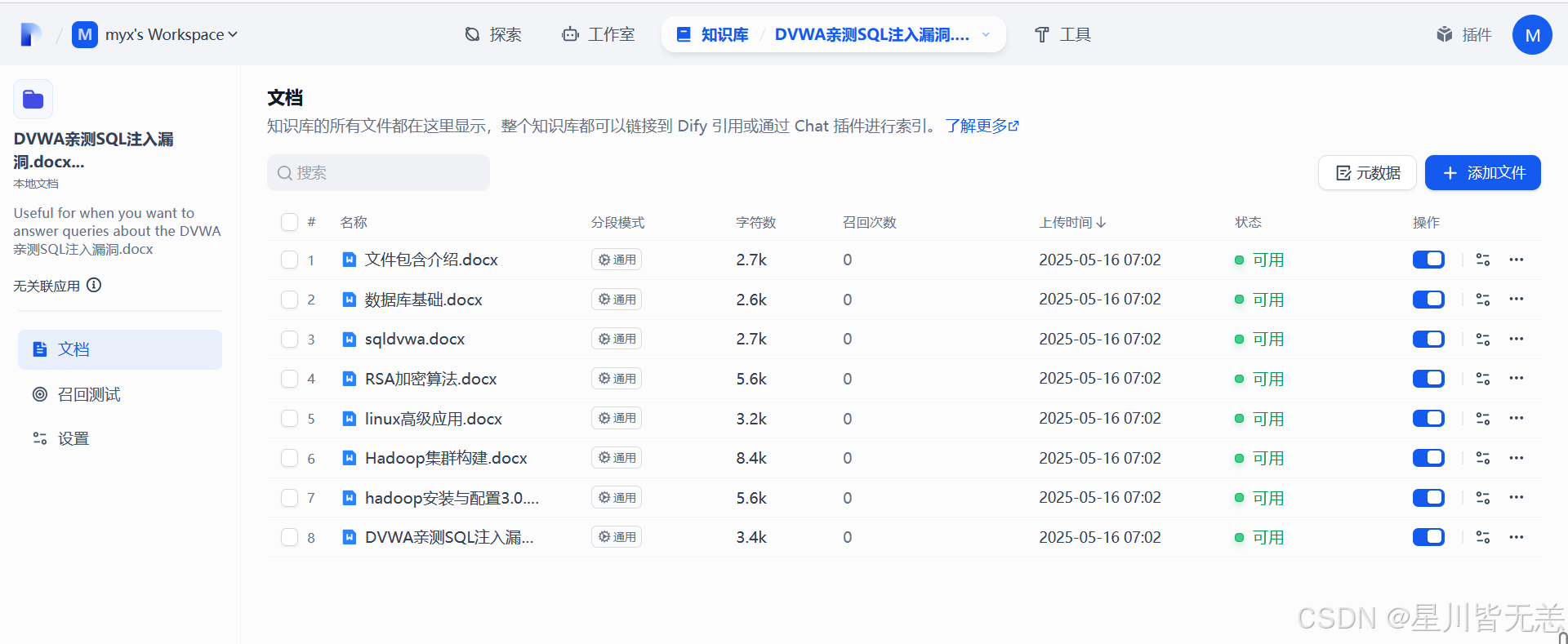1568x644 pixels.
Task: Disable the toggle for Hadoop集群构建.docx
Action: click(x=1428, y=458)
